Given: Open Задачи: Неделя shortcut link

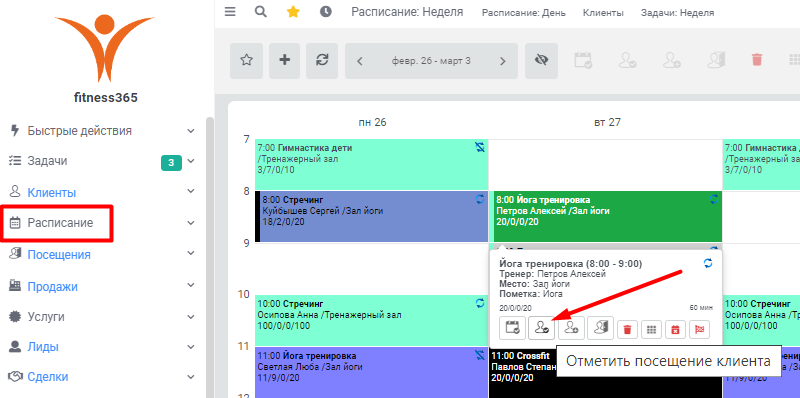Looking at the screenshot, I should tap(677, 13).
